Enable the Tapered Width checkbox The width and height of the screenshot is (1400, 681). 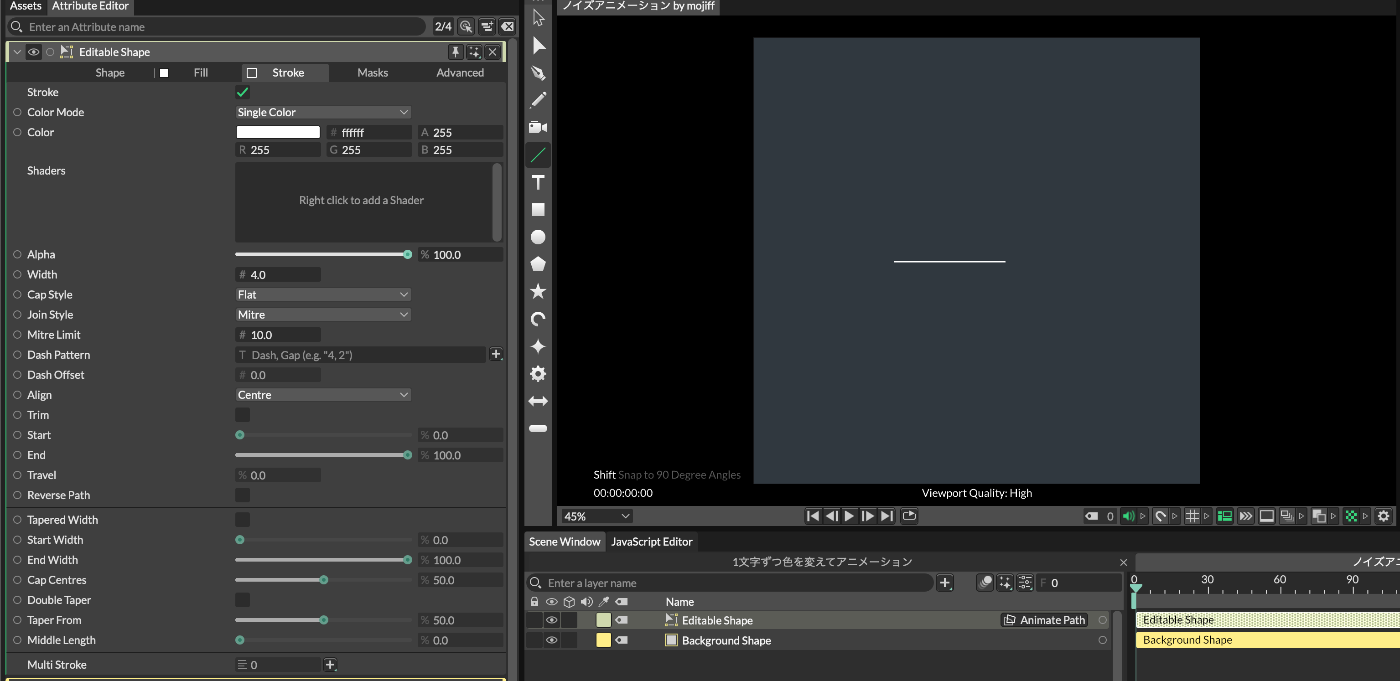pyautogui.click(x=242, y=520)
